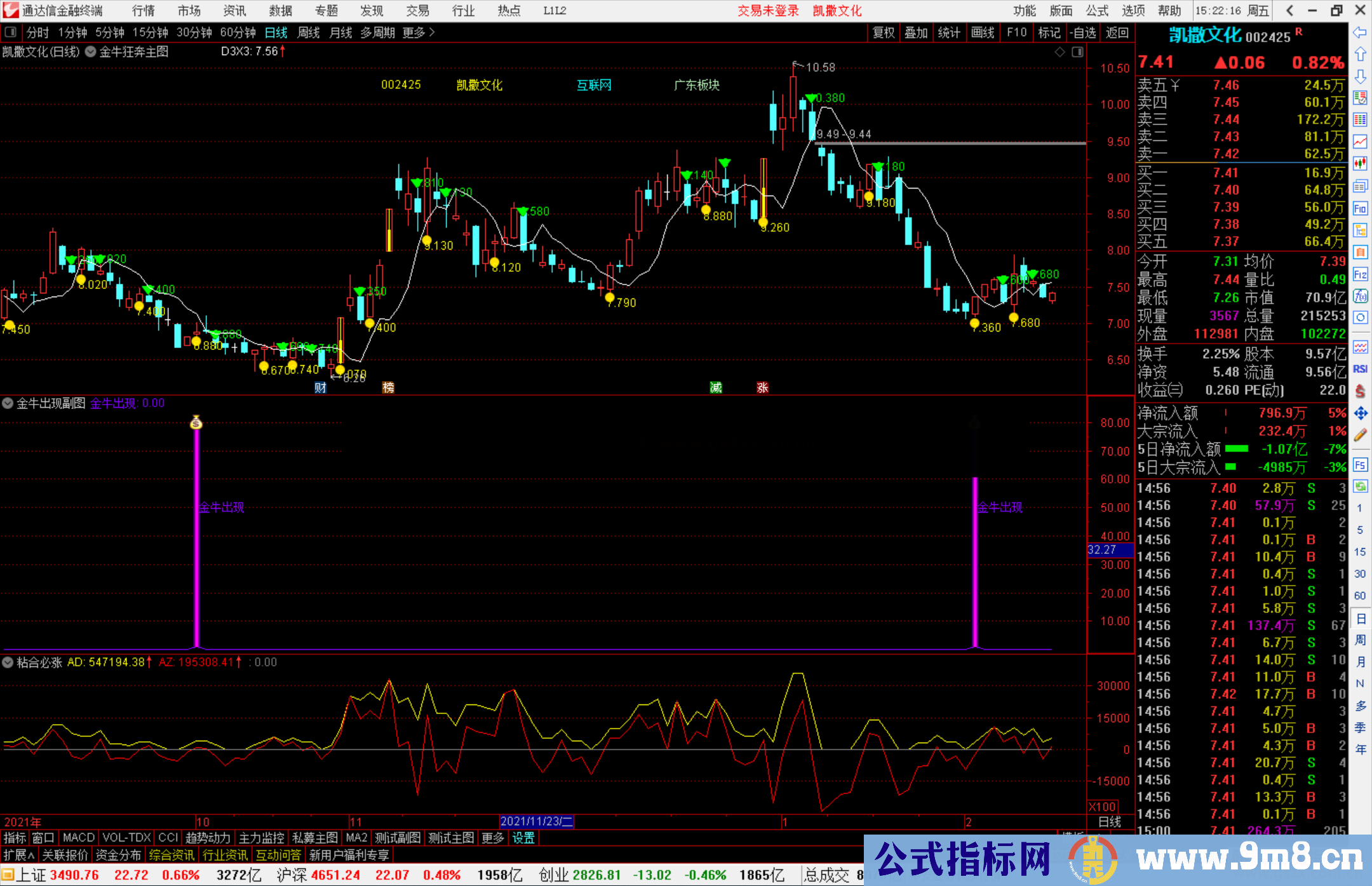Open the F10 company info sidebar icon

pos(1360,208)
